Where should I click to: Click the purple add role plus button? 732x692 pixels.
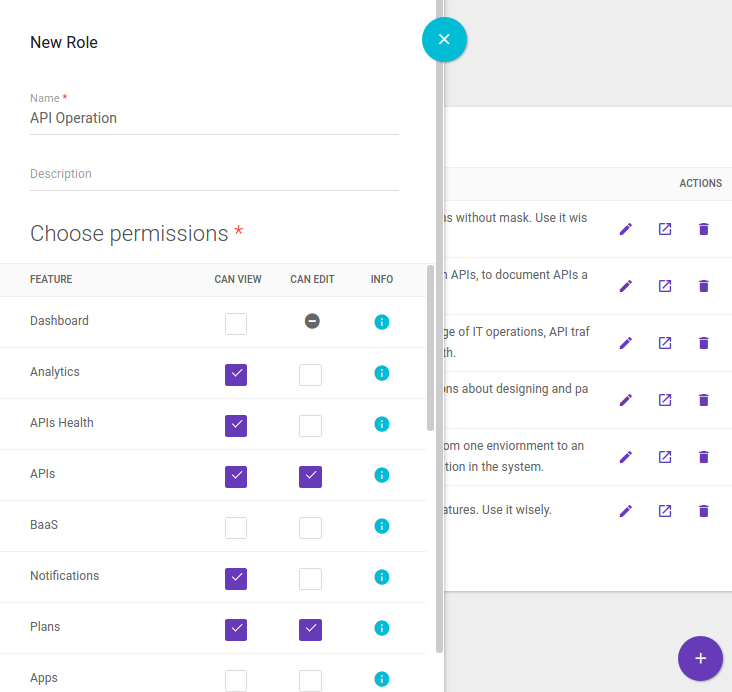coord(700,658)
